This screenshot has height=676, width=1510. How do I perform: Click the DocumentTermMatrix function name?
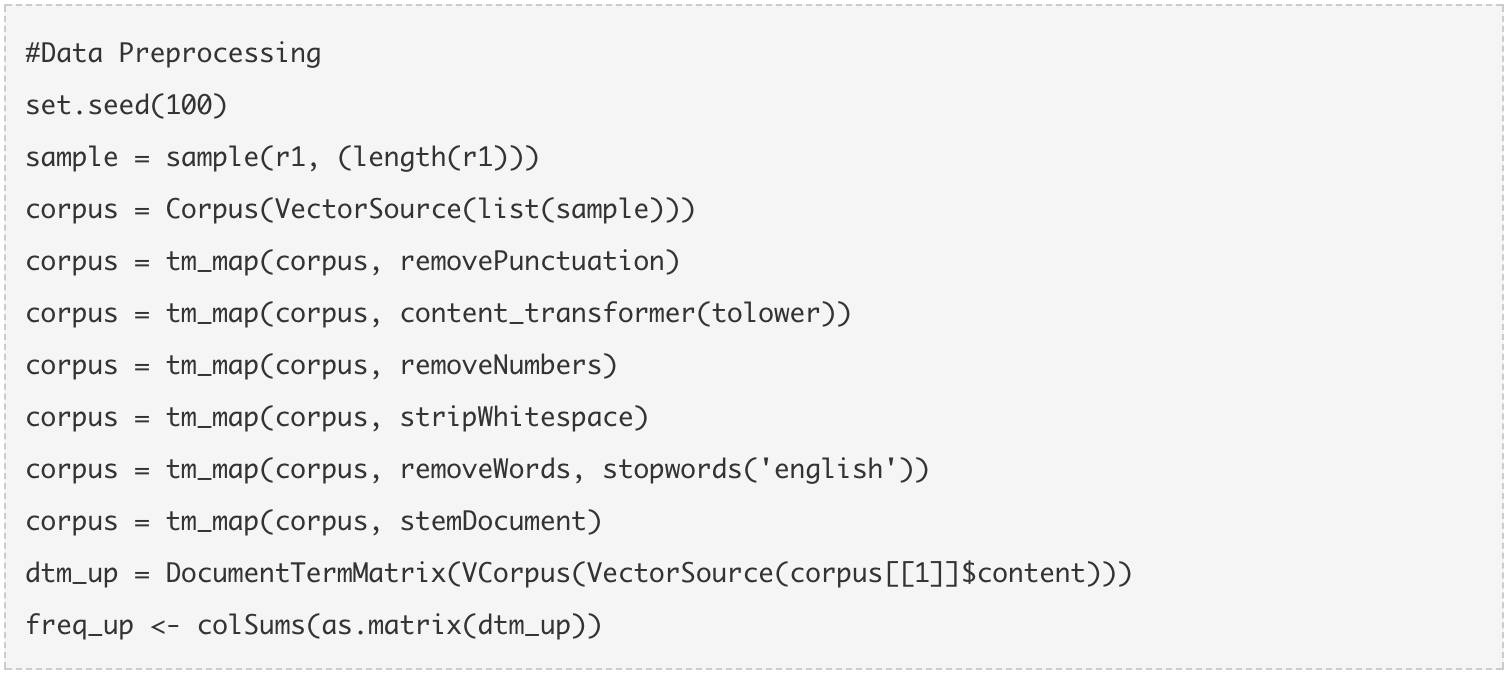click(306, 573)
